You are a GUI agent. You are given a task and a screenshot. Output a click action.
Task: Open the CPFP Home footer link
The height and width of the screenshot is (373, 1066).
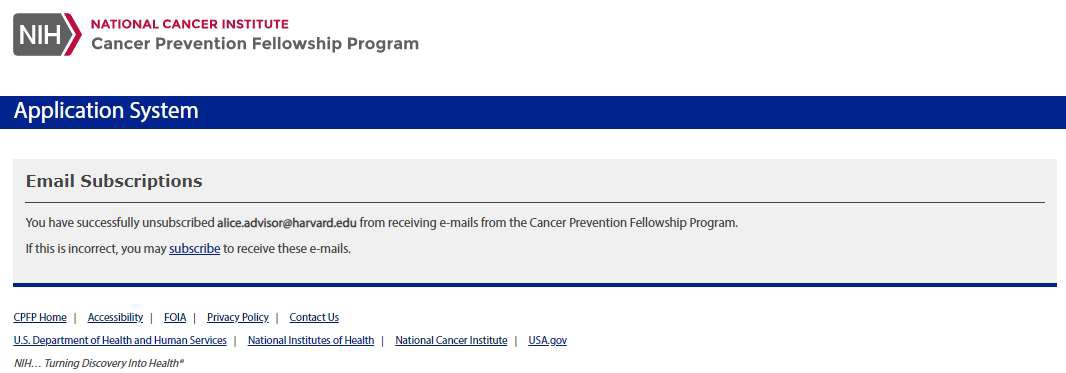(x=40, y=317)
